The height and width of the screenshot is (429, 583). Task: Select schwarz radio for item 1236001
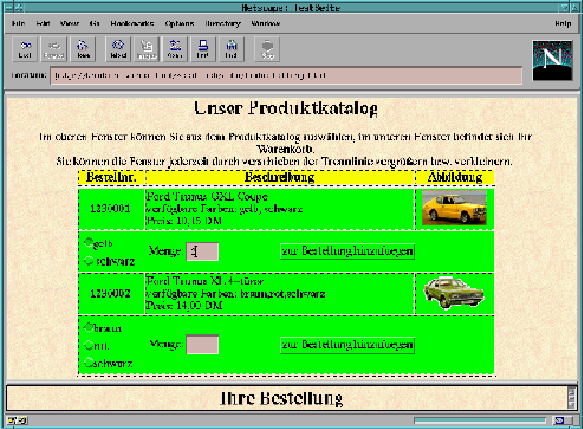tap(88, 261)
